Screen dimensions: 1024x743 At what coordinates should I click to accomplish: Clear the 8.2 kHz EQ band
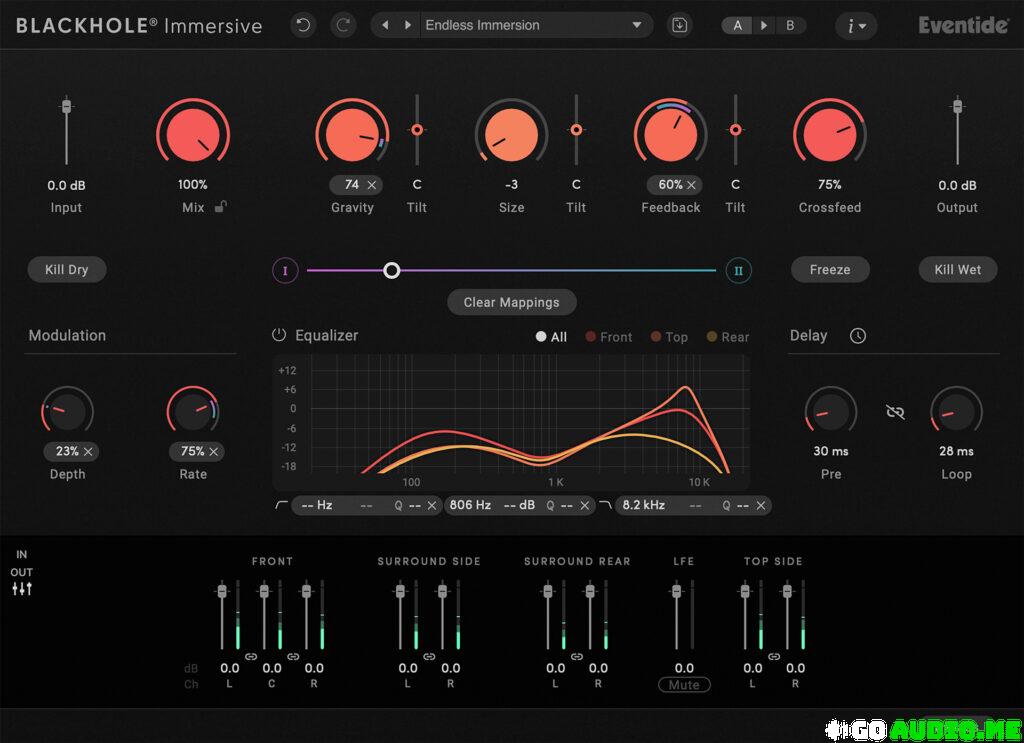(x=761, y=505)
